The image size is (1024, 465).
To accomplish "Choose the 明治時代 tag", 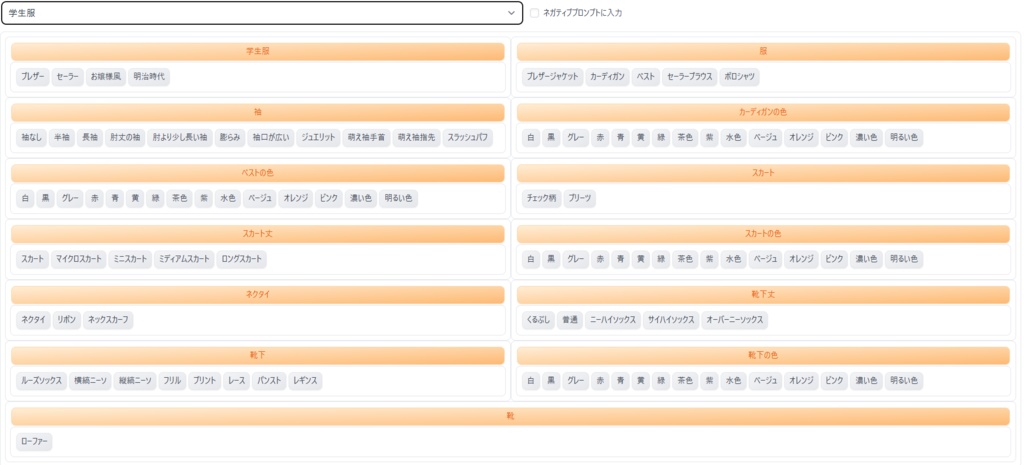I will click(149, 77).
